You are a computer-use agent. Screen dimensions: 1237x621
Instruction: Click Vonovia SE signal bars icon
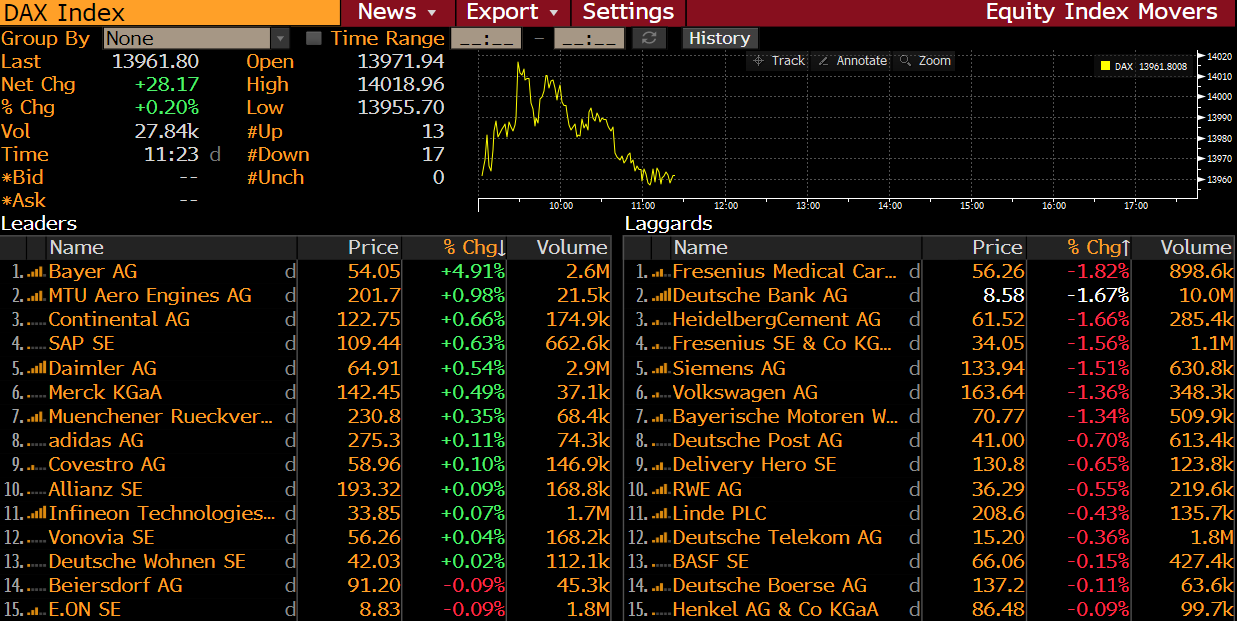coord(36,538)
